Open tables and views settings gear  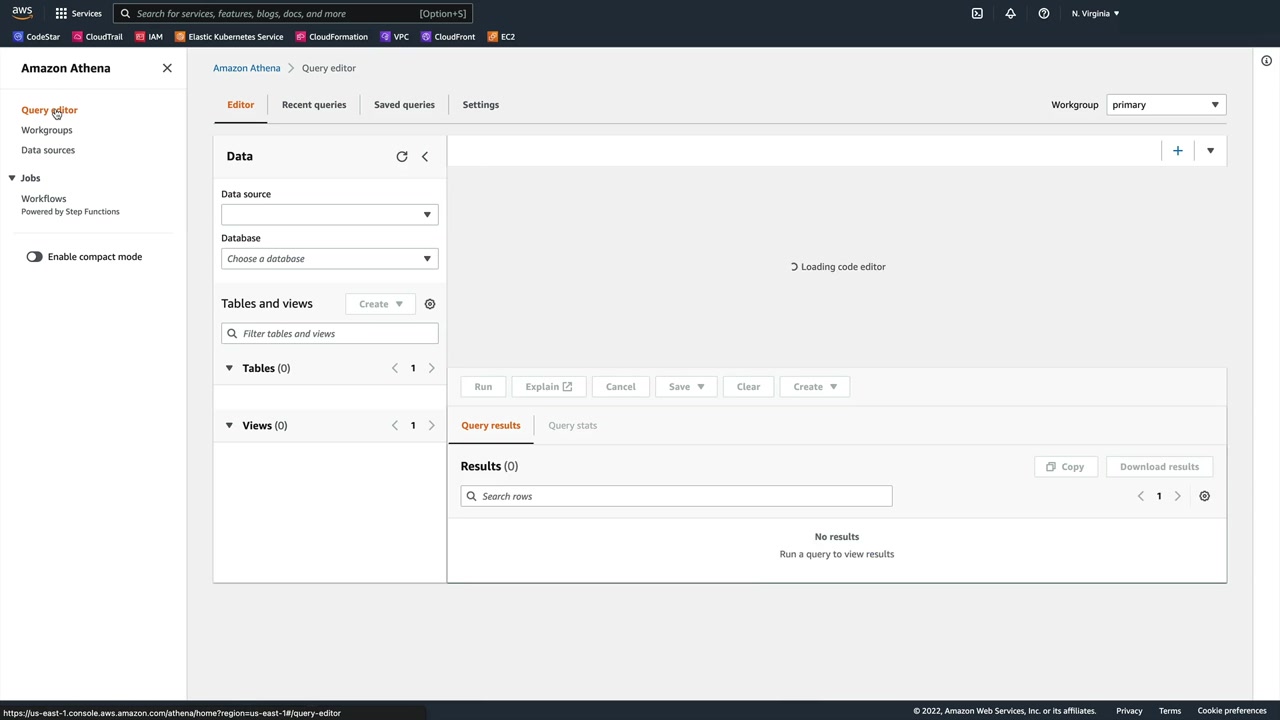coord(430,304)
